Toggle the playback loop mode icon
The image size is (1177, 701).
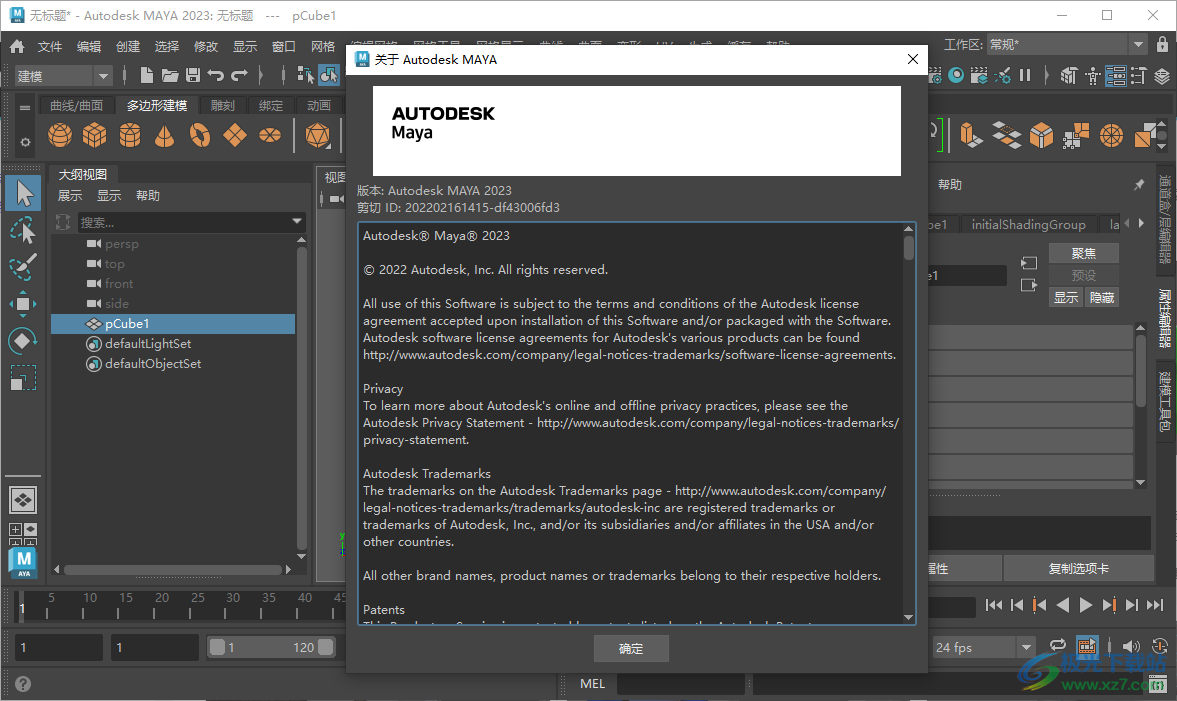click(x=1058, y=645)
